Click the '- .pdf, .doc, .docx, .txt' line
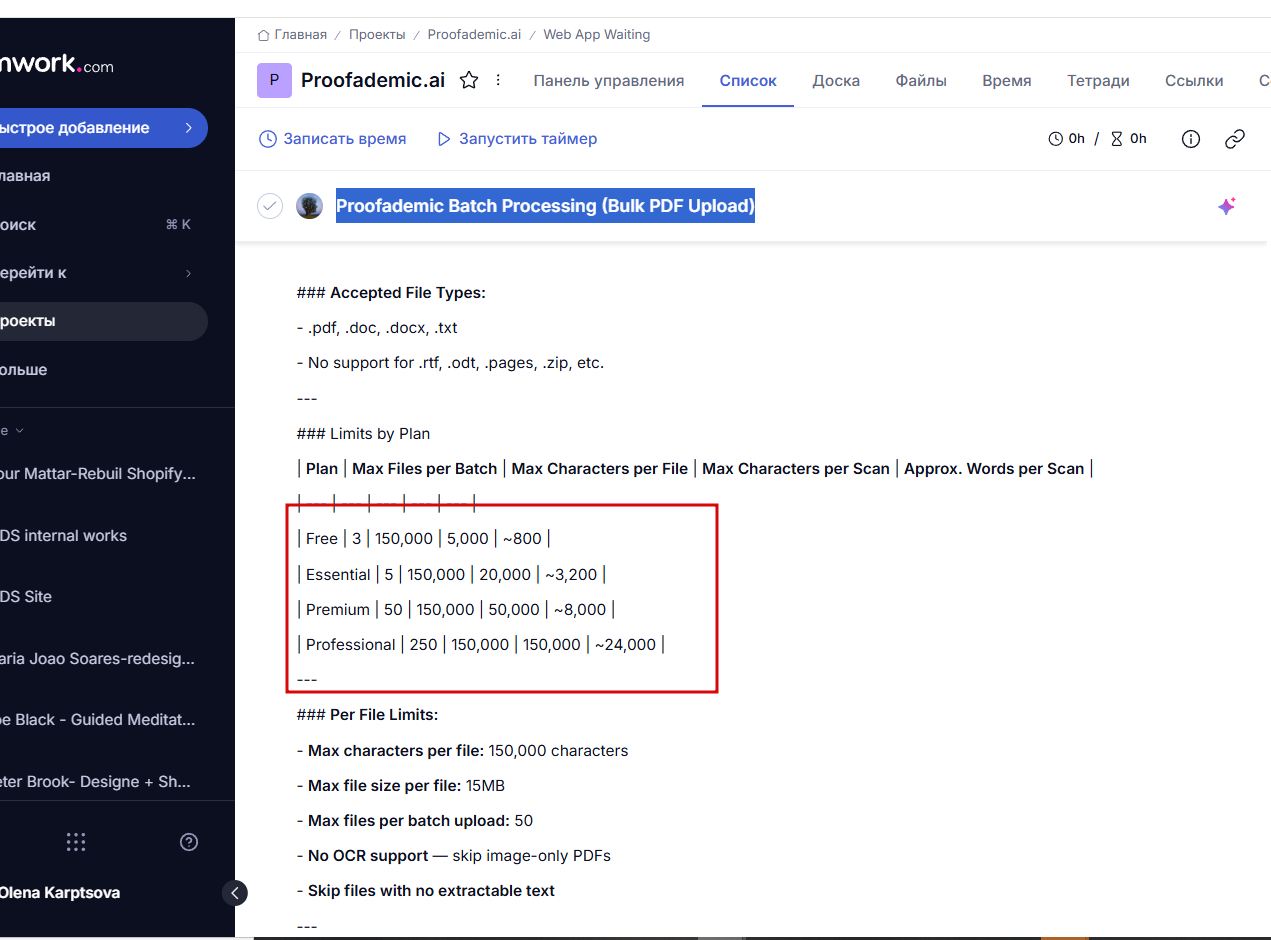 (x=377, y=328)
